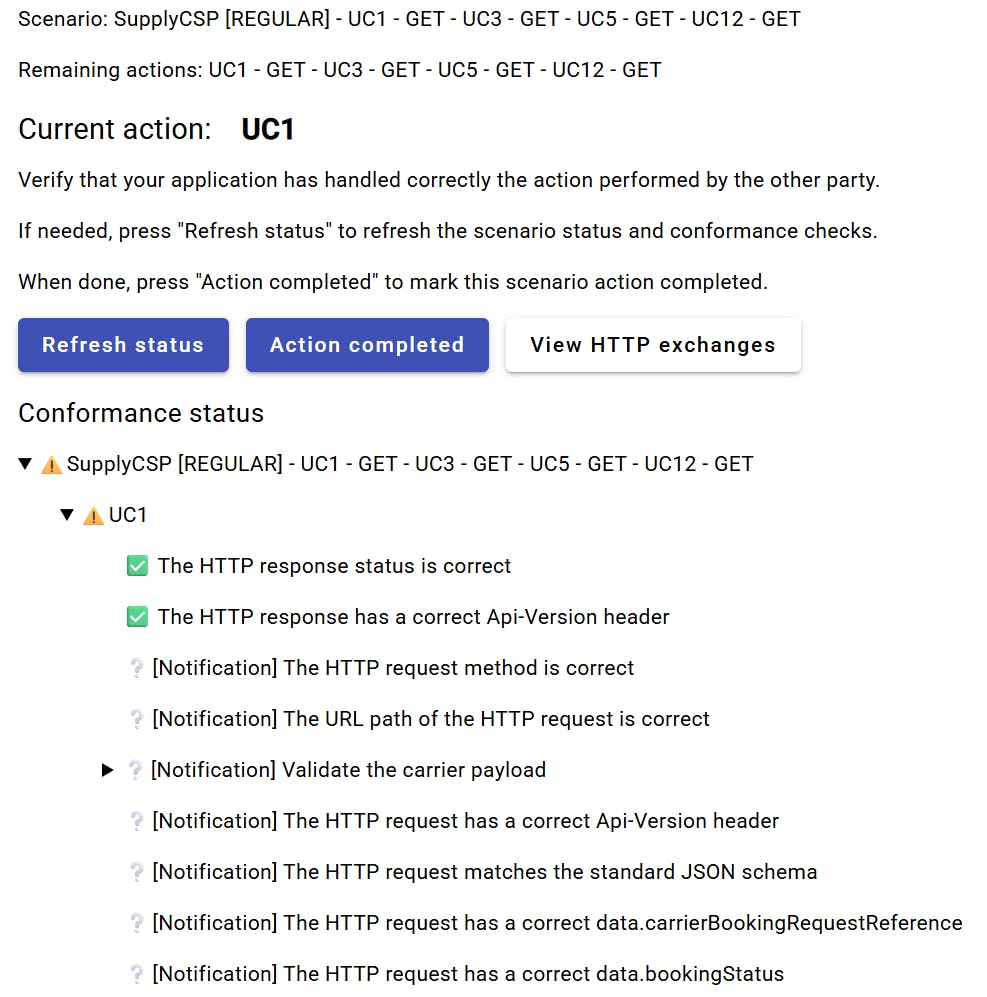
Task: Click green check beside HTTP response status
Action: tap(137, 566)
